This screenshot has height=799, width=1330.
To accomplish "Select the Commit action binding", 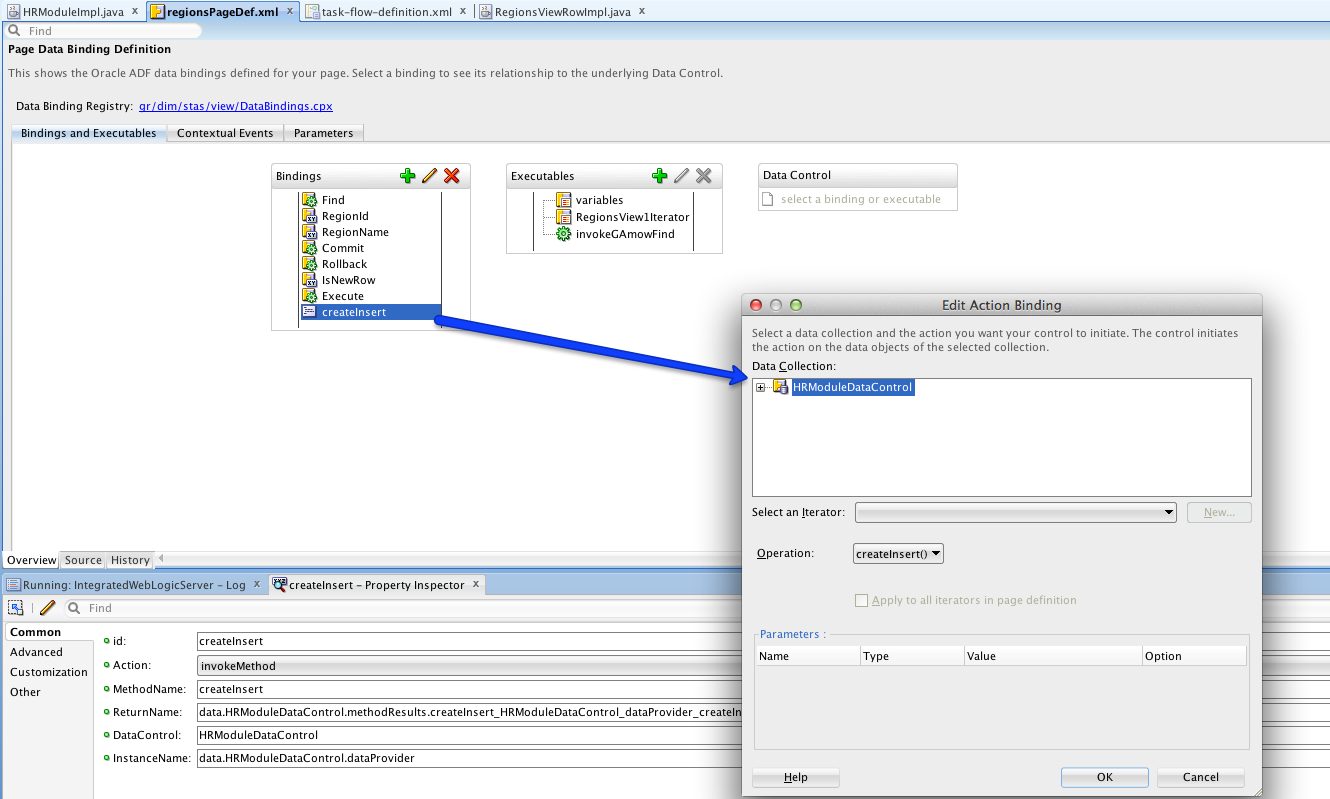I will tap(338, 247).
